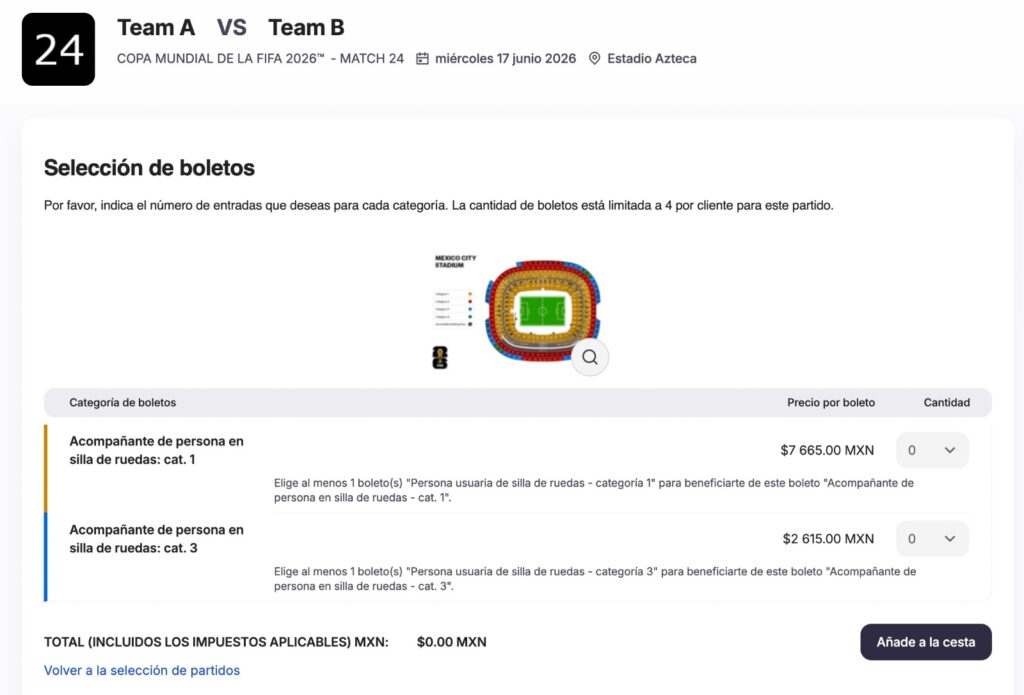The width and height of the screenshot is (1024, 695).
Task: Click the 'Estadio Azteca' venue text
Action: coord(651,59)
